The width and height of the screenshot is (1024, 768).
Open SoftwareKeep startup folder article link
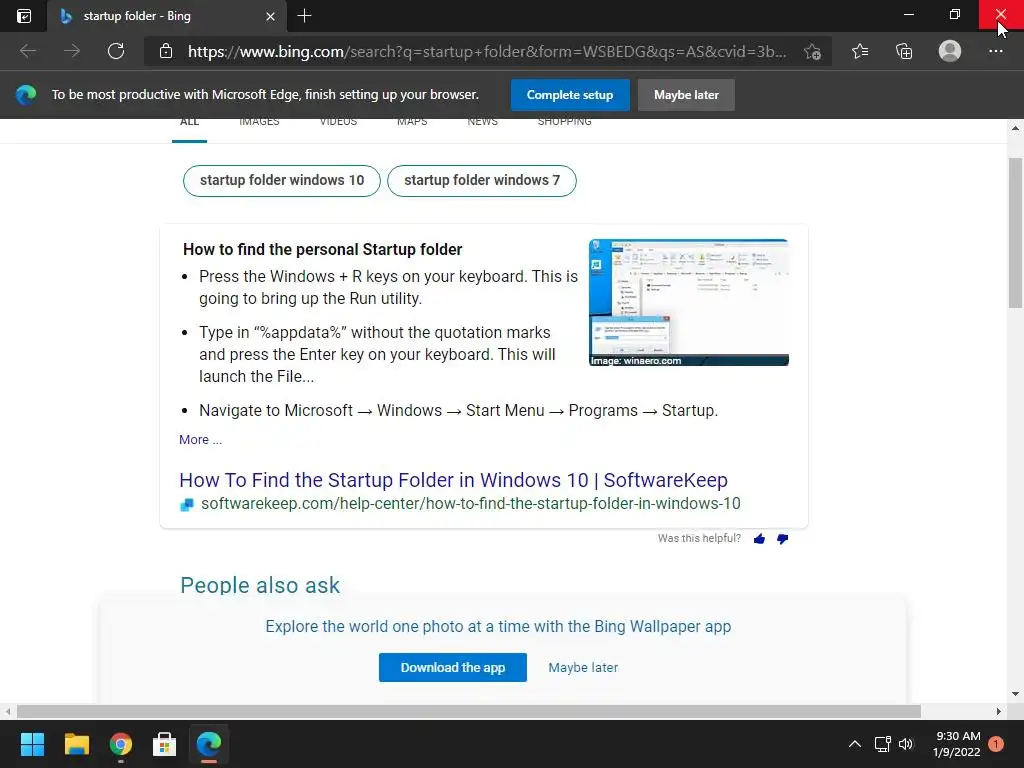[x=453, y=480]
